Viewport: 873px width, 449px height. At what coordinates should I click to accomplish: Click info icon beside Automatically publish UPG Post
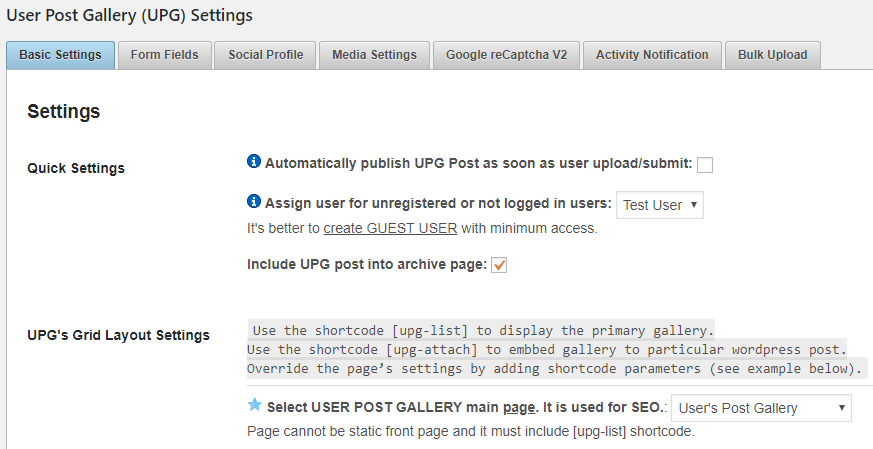(x=254, y=162)
